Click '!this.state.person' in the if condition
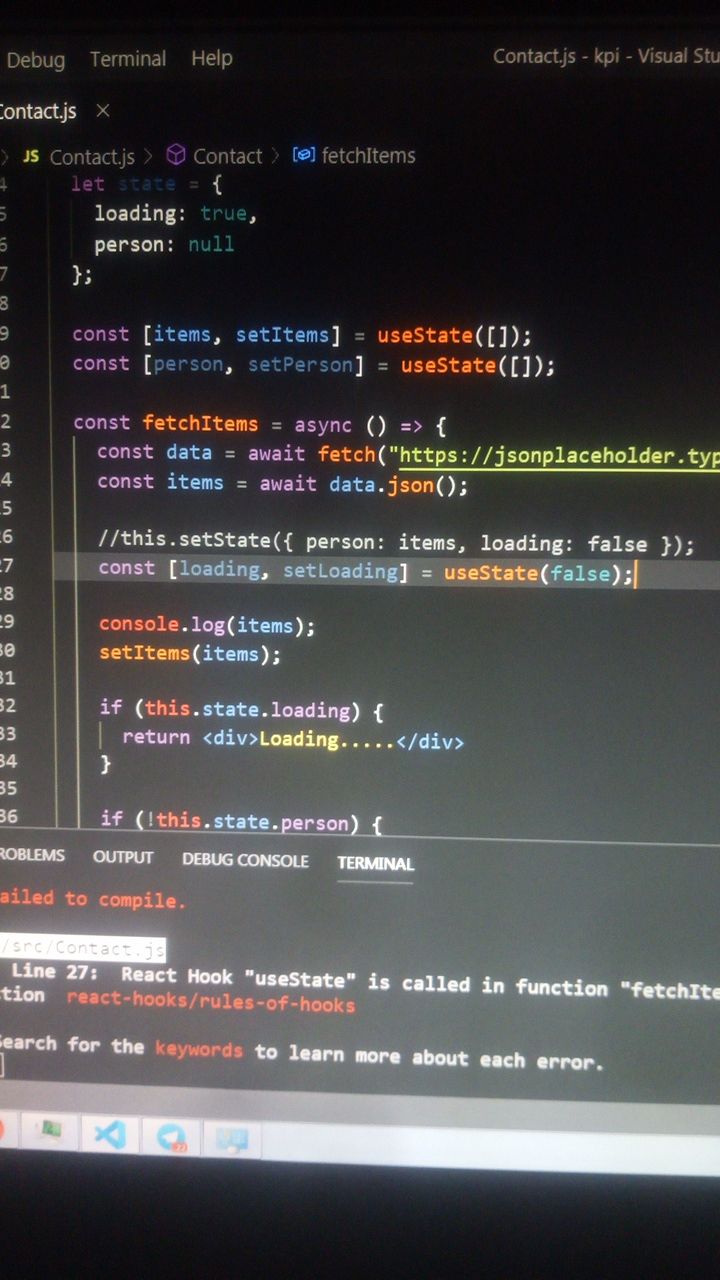 coord(249,821)
